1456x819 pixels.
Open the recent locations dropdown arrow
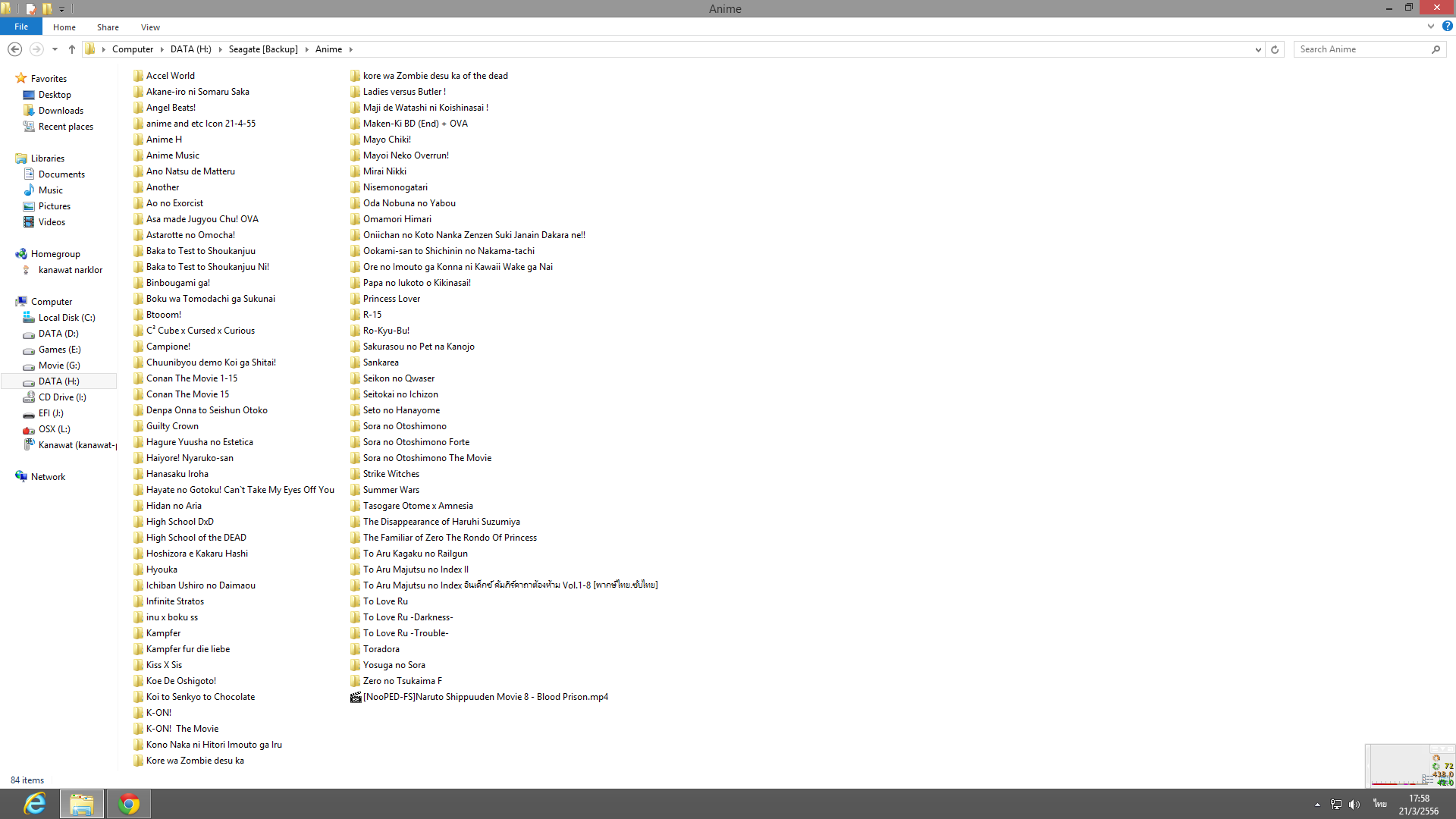55,49
